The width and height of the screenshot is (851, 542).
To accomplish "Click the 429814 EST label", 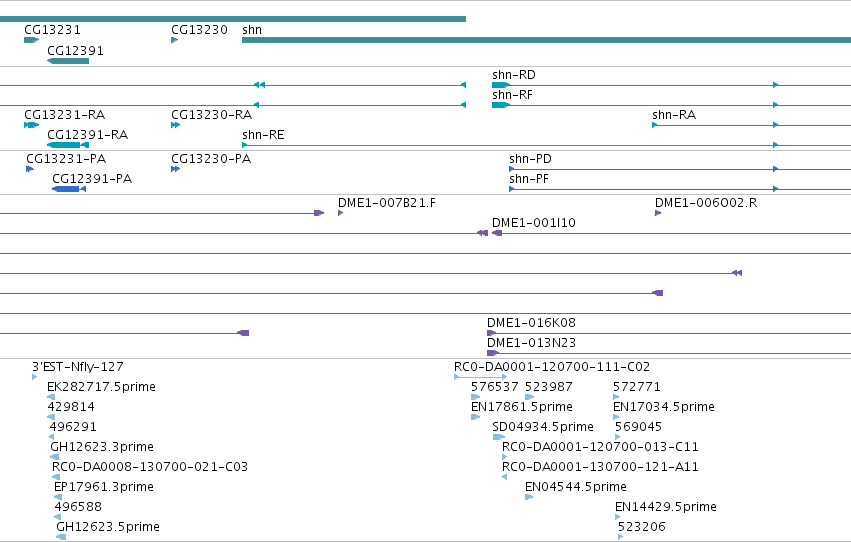I will click(x=71, y=407).
